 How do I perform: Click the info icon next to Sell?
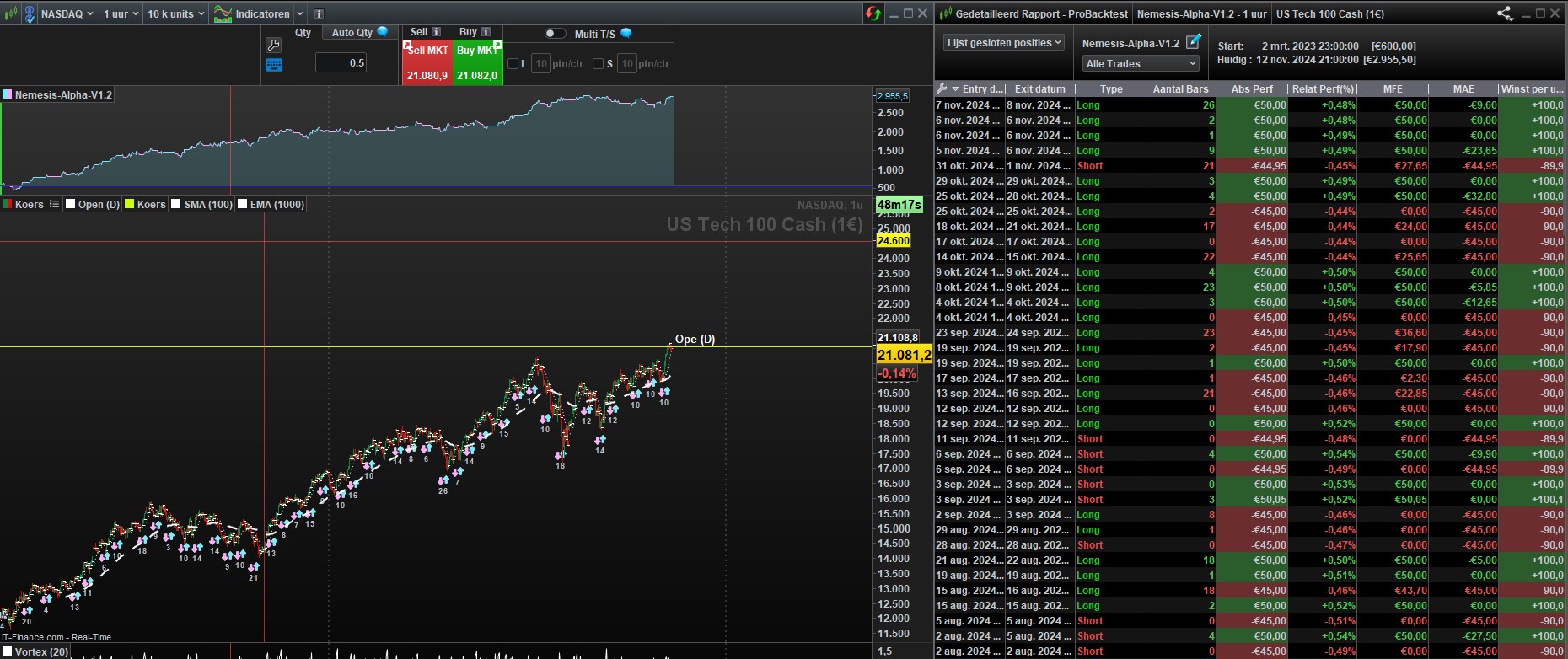[436, 32]
